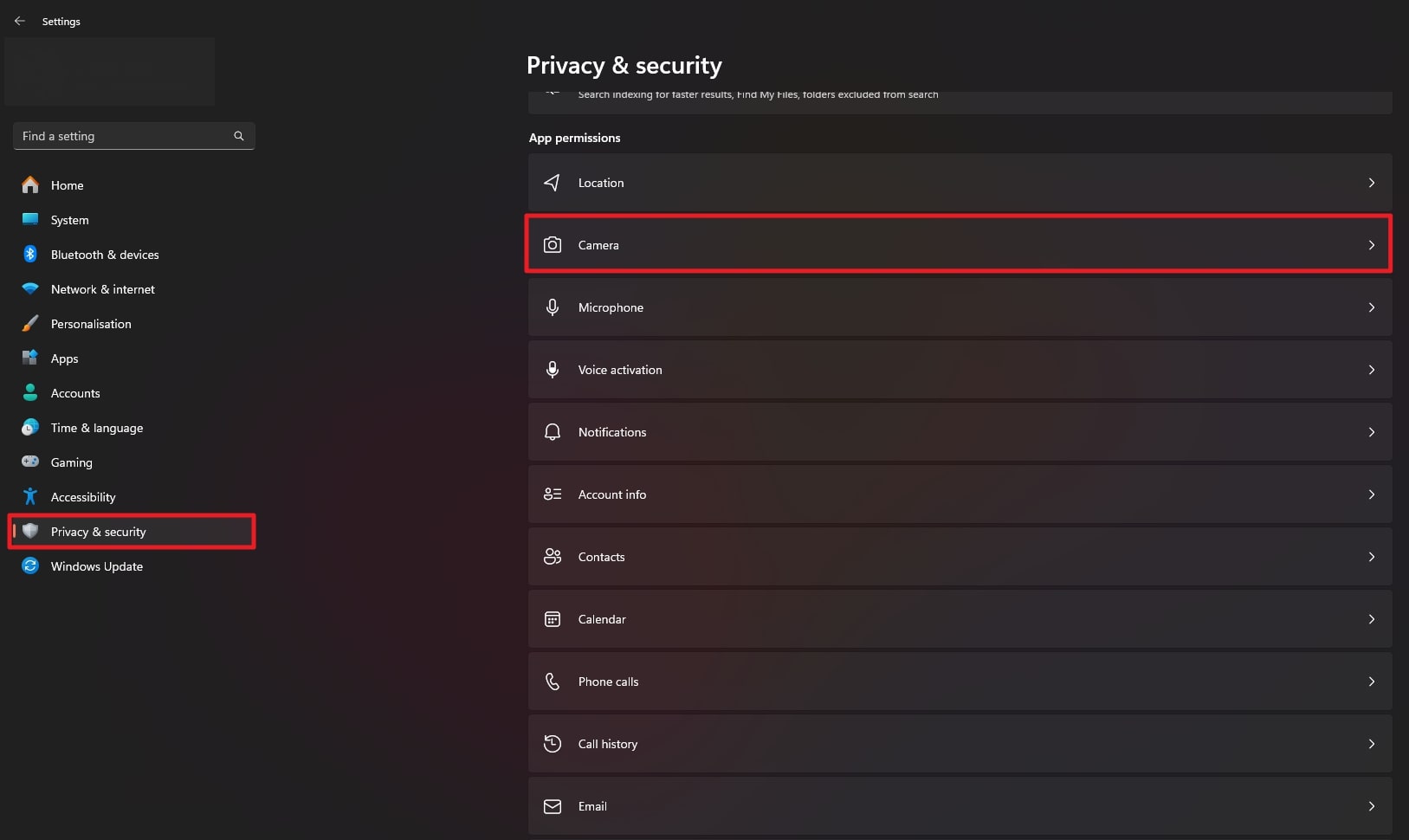The image size is (1409, 840).
Task: Click the Email envelope icon
Action: [553, 806]
